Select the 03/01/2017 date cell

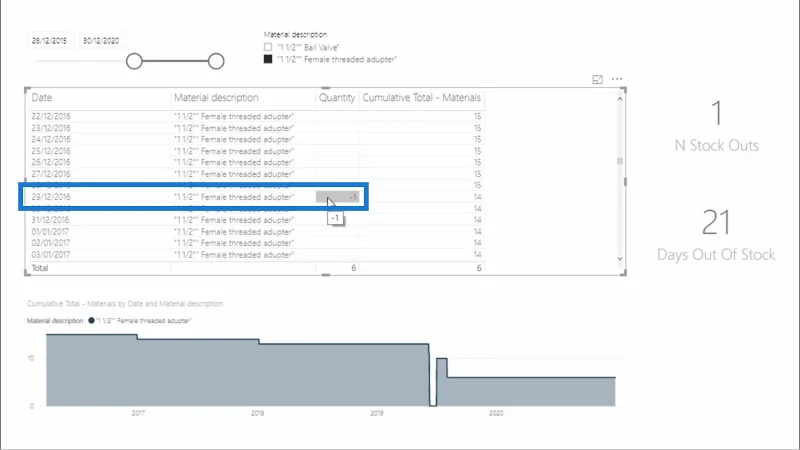pyautogui.click(x=51, y=255)
